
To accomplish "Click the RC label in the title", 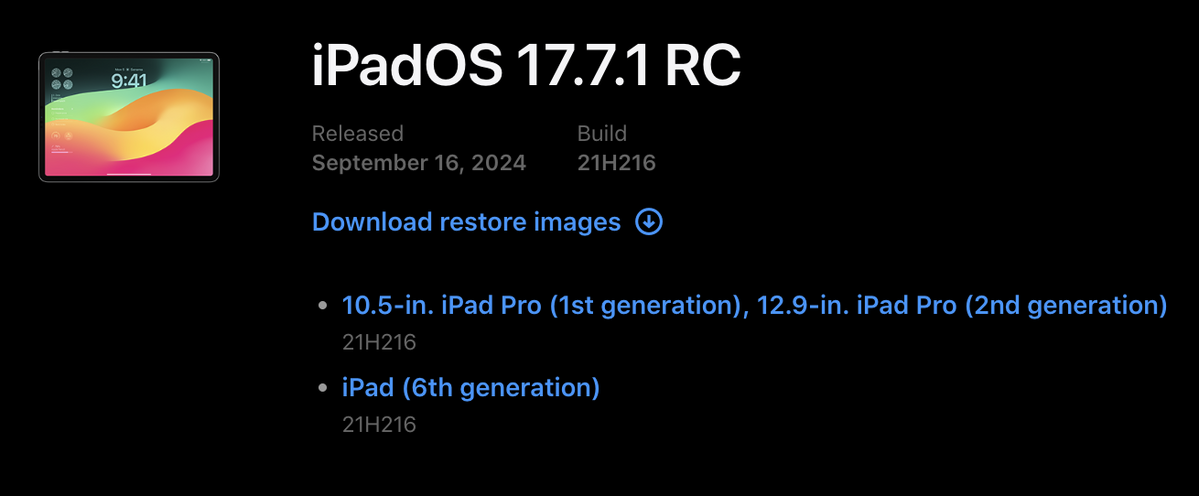I will point(703,67).
